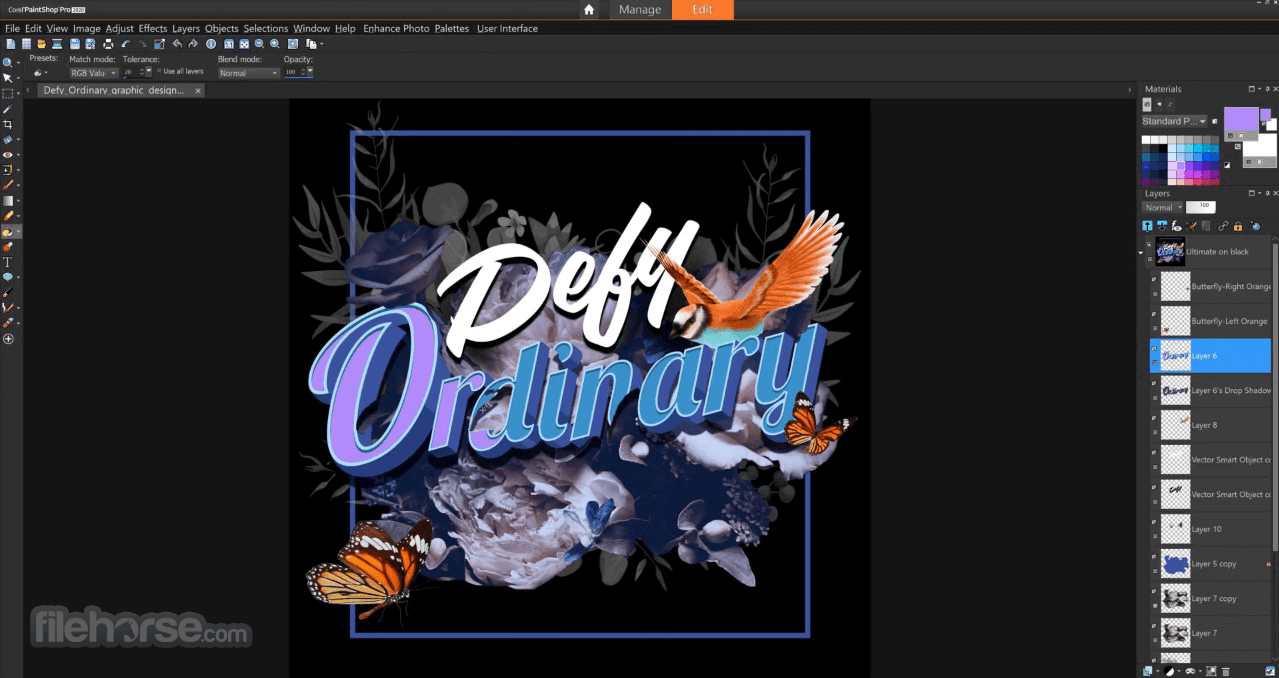The height and width of the screenshot is (678, 1279).
Task: Select the Layer 7 row
Action: tap(1211, 633)
